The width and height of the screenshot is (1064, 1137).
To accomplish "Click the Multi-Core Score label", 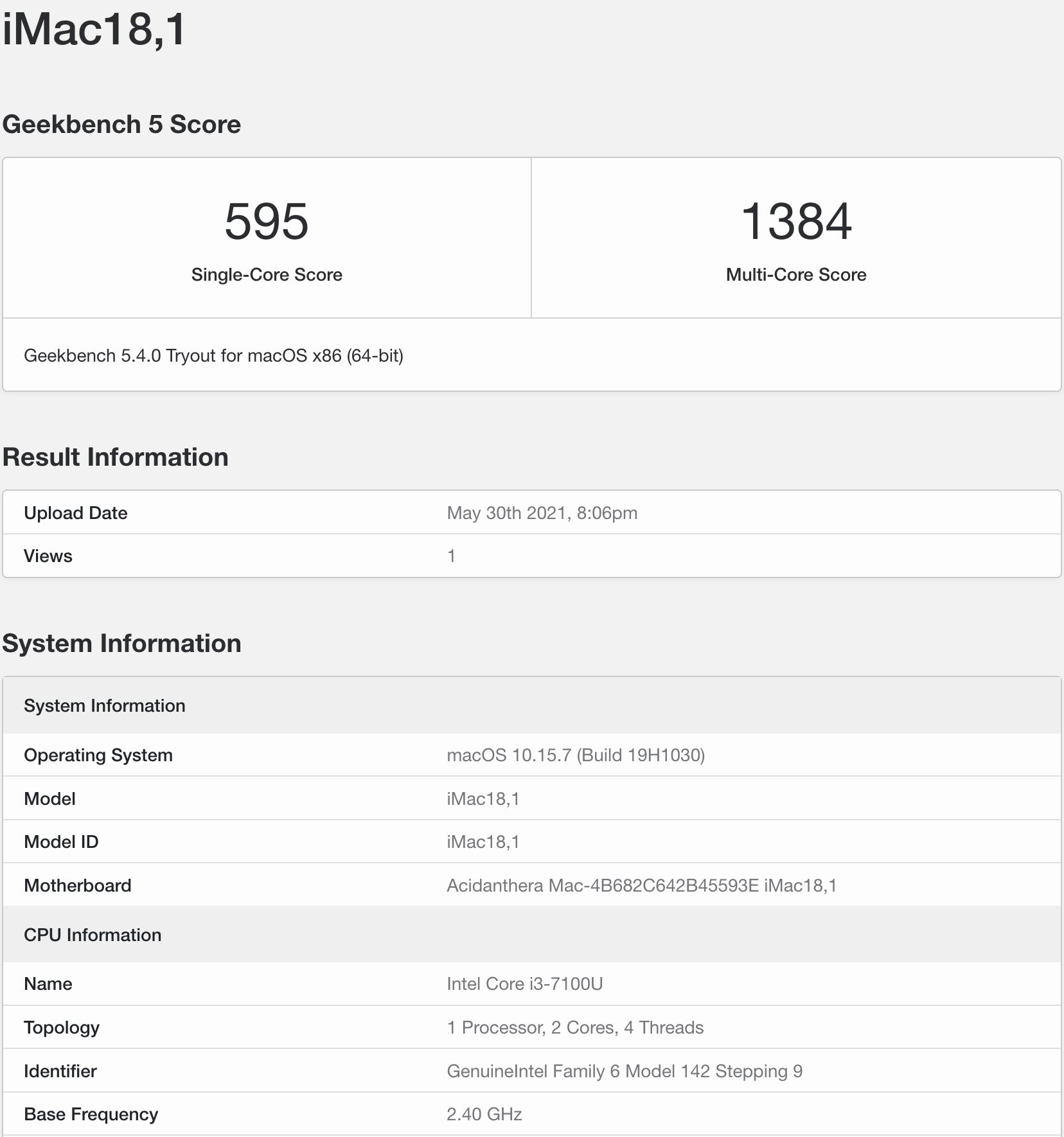I will (796, 275).
